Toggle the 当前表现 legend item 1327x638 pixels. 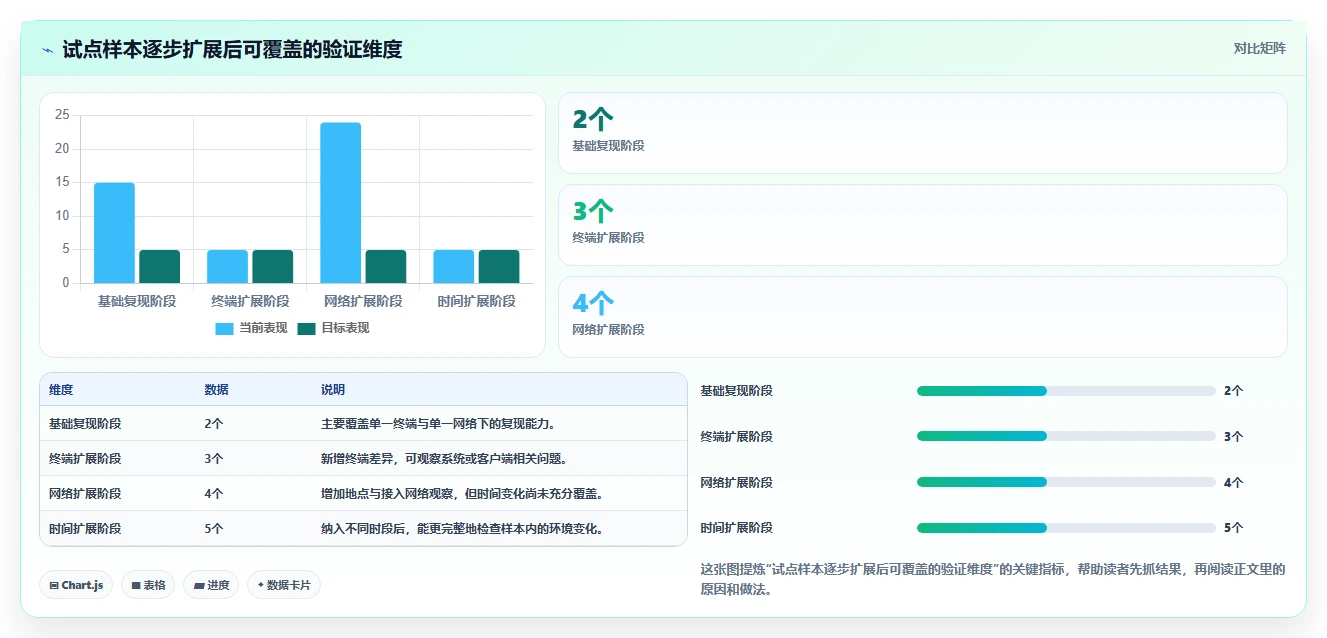(251, 328)
